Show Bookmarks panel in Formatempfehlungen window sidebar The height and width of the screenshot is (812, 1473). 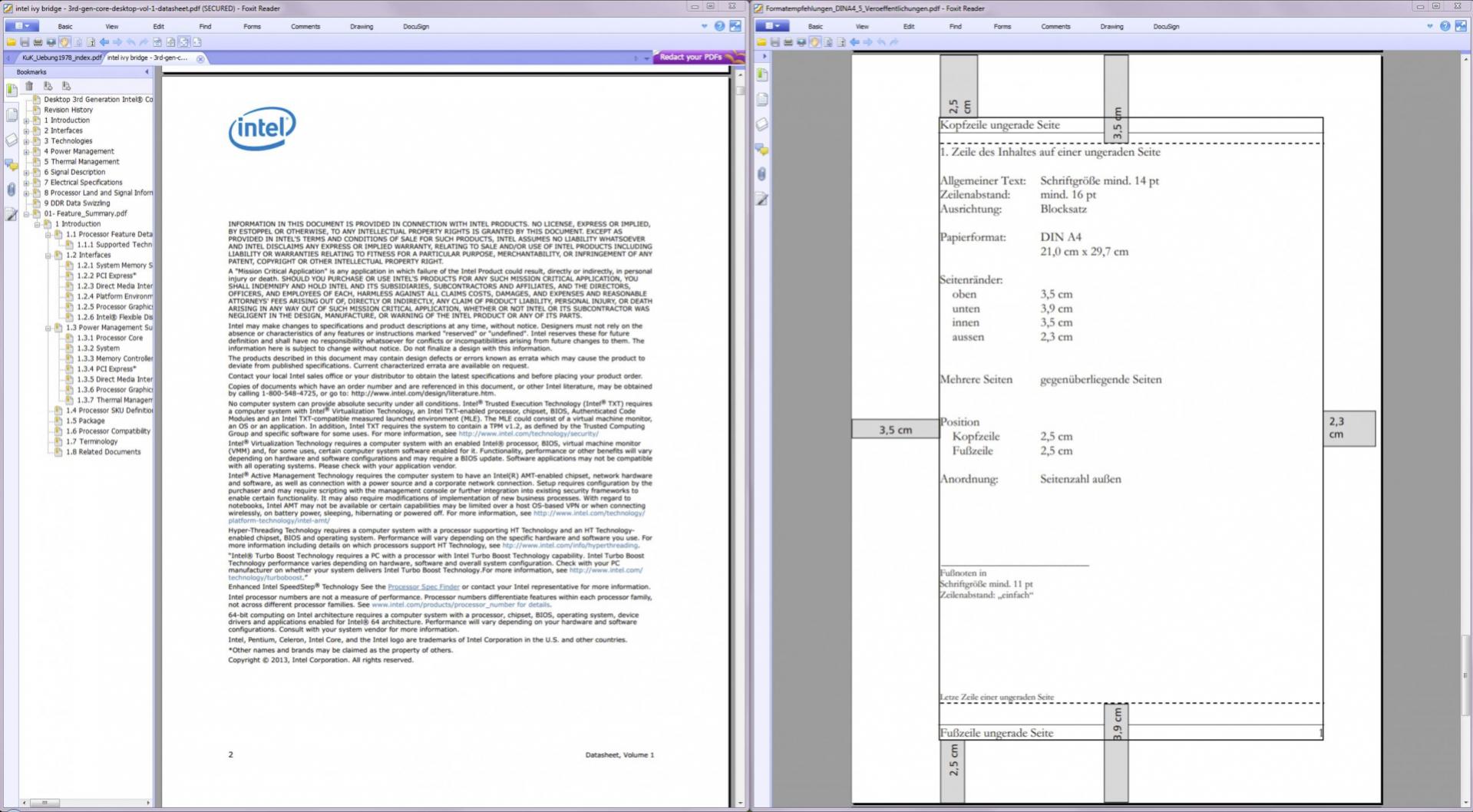761,74
